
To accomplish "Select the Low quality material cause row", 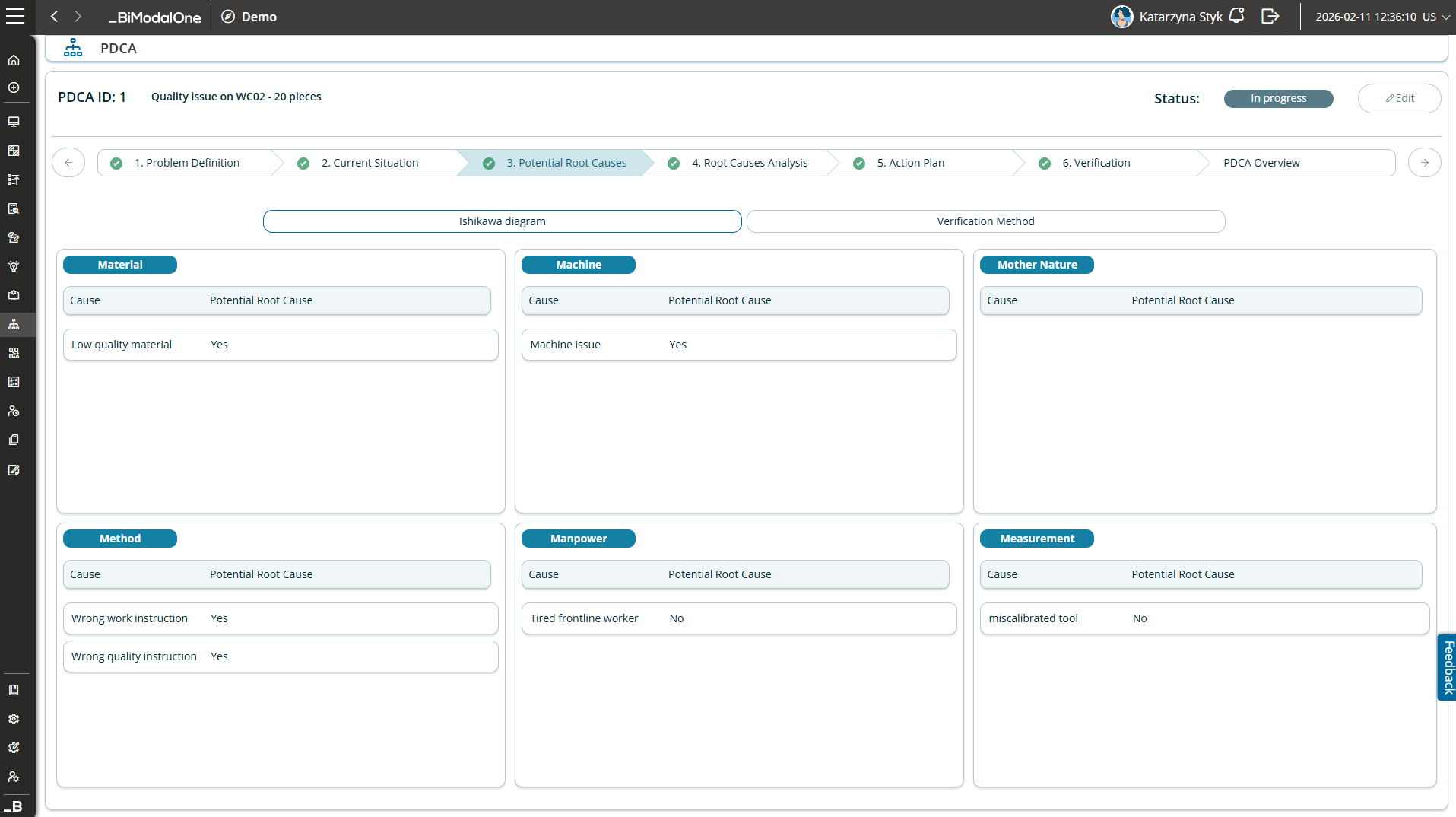I will tap(281, 345).
